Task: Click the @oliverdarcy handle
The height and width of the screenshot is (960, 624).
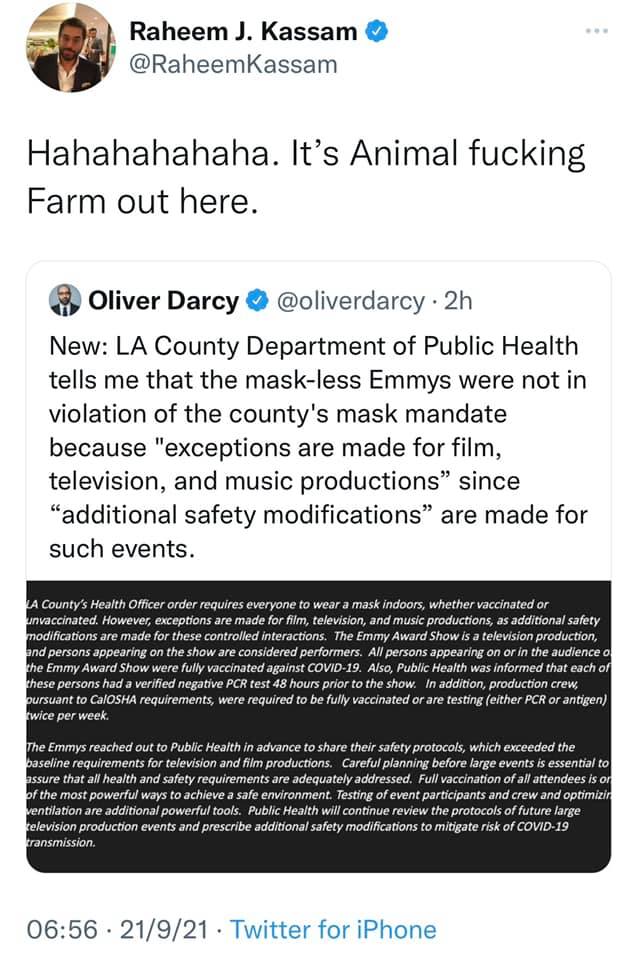Action: click(x=346, y=300)
